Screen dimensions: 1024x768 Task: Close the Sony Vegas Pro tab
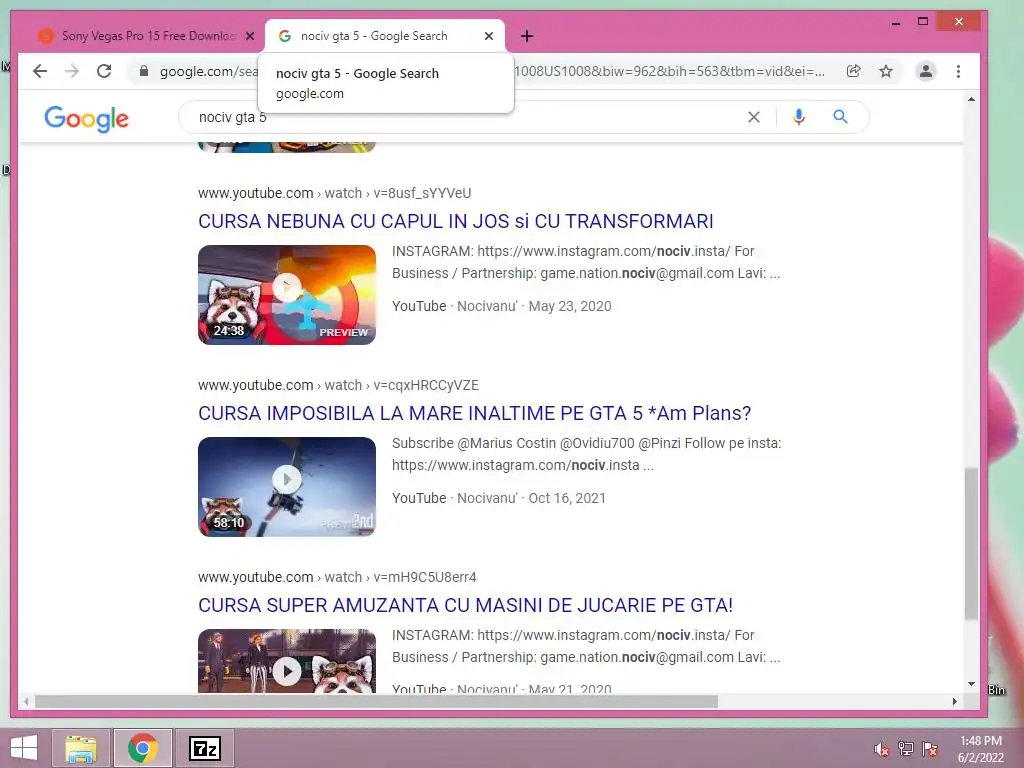(x=249, y=36)
